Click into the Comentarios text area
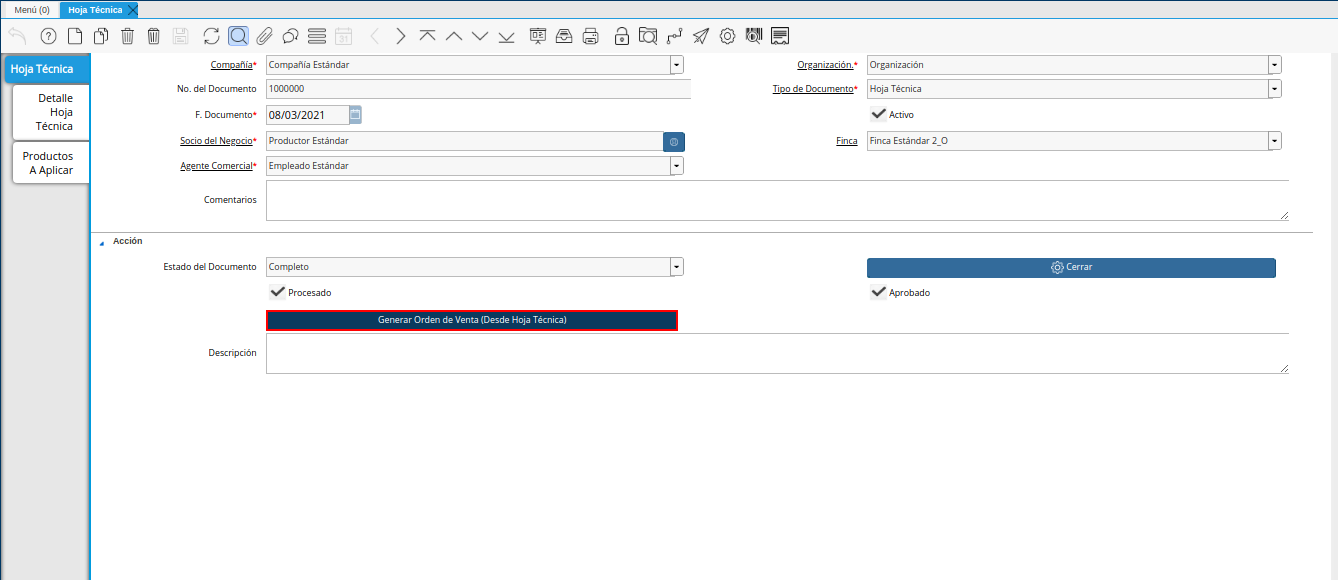The width and height of the screenshot is (1338, 580). click(x=777, y=200)
